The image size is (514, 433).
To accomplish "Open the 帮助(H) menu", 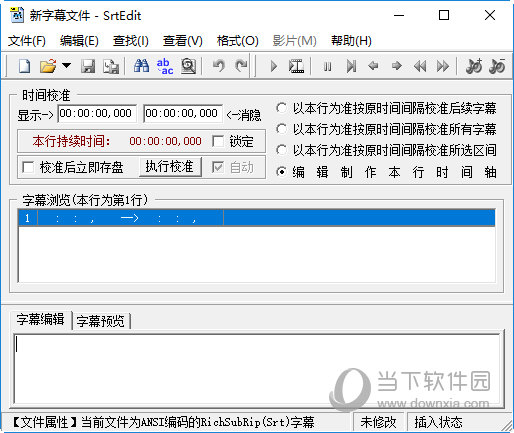I will click(x=351, y=41).
